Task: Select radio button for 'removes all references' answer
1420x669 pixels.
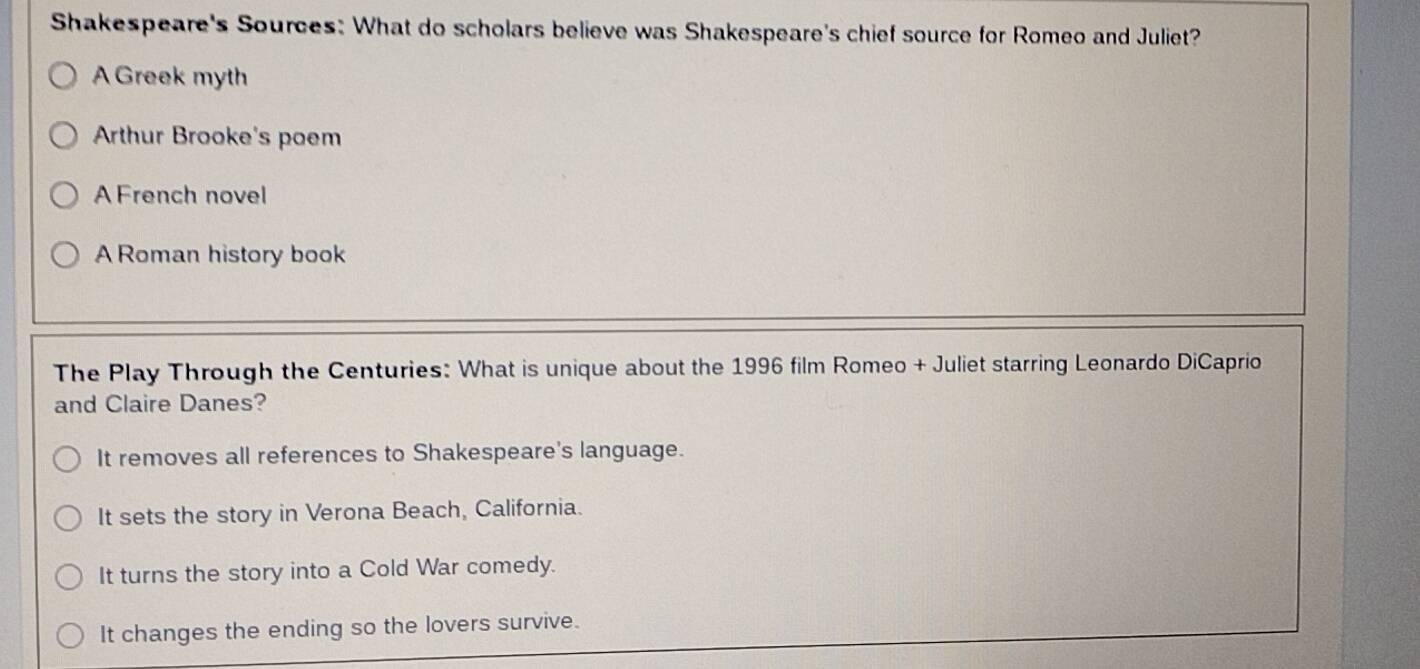Action: (x=67, y=459)
